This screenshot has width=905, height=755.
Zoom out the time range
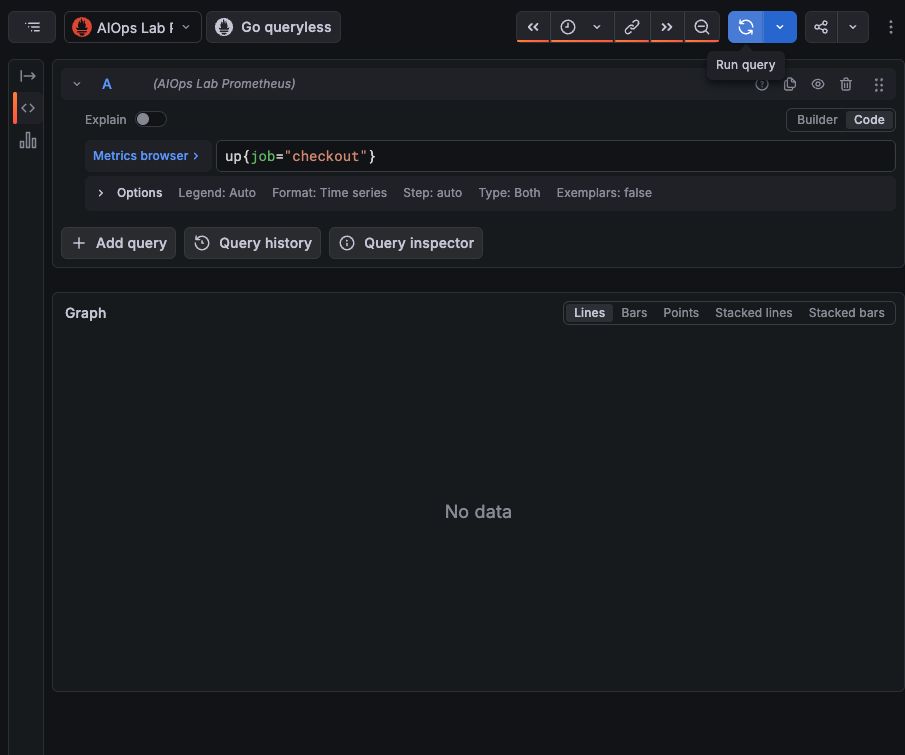(702, 27)
